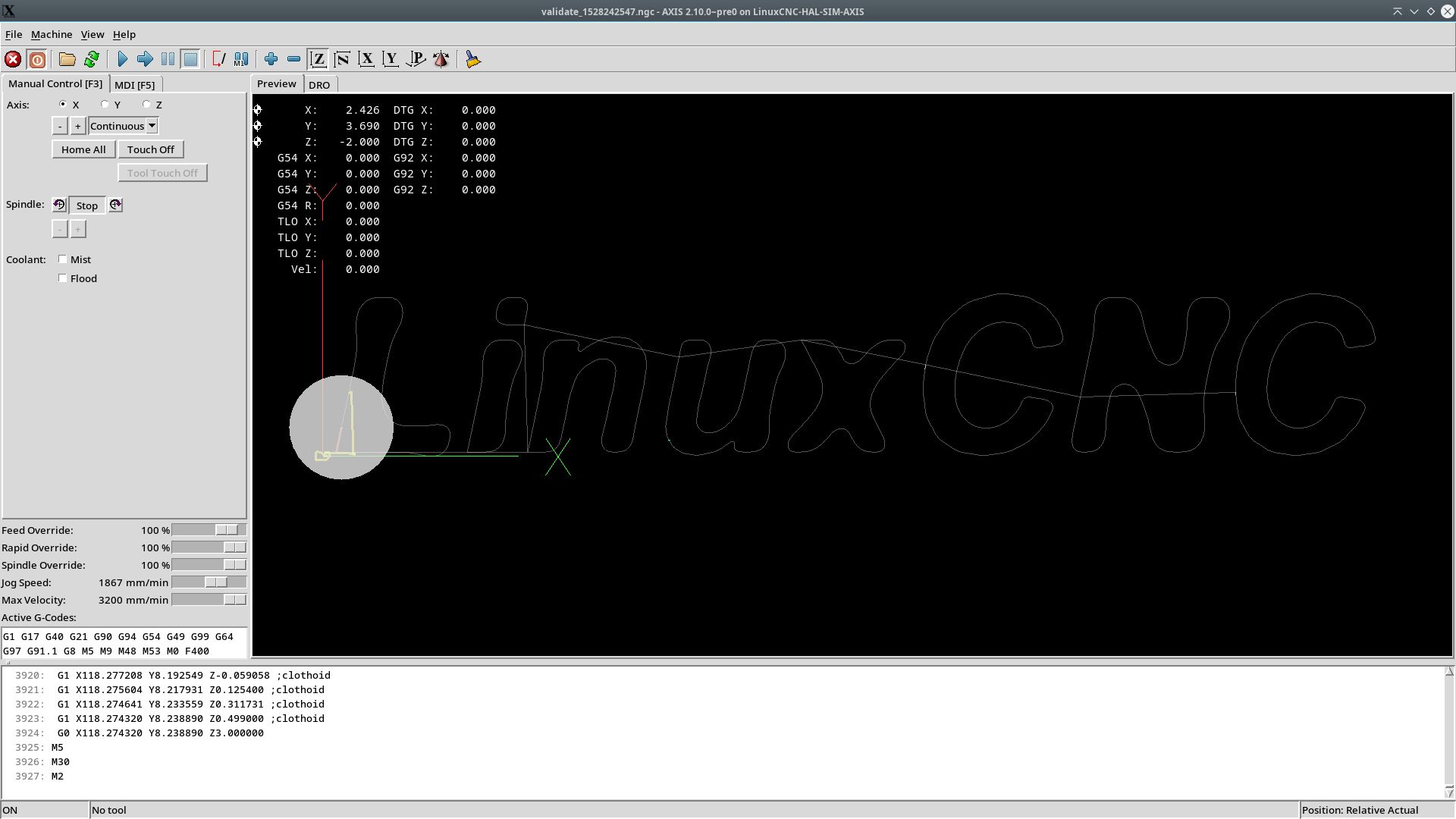The height and width of the screenshot is (819, 1456).
Task: Adjust the Rapid Override slider
Action: tap(209, 548)
